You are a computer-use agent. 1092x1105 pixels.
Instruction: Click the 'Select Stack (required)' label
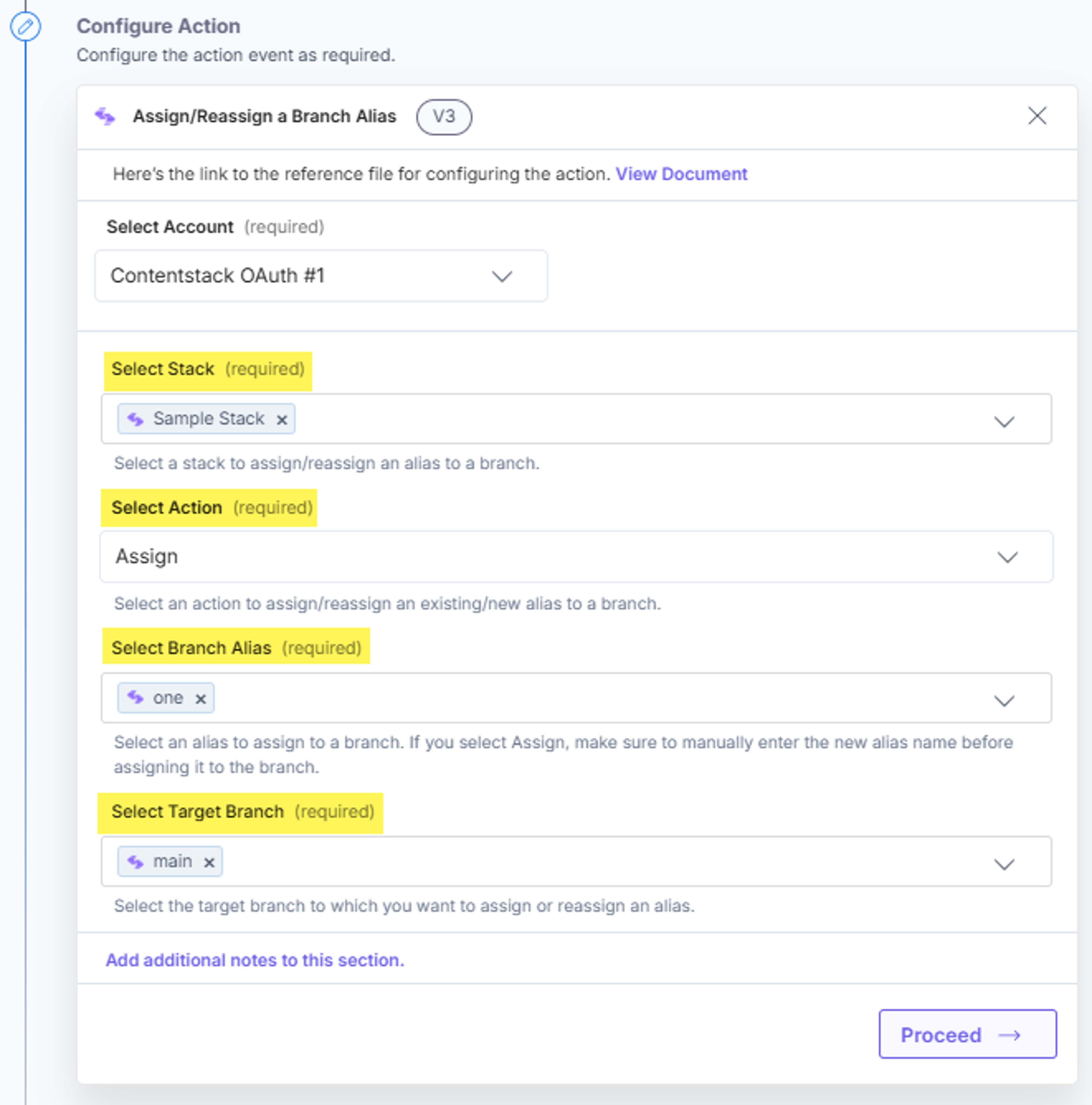click(x=208, y=369)
